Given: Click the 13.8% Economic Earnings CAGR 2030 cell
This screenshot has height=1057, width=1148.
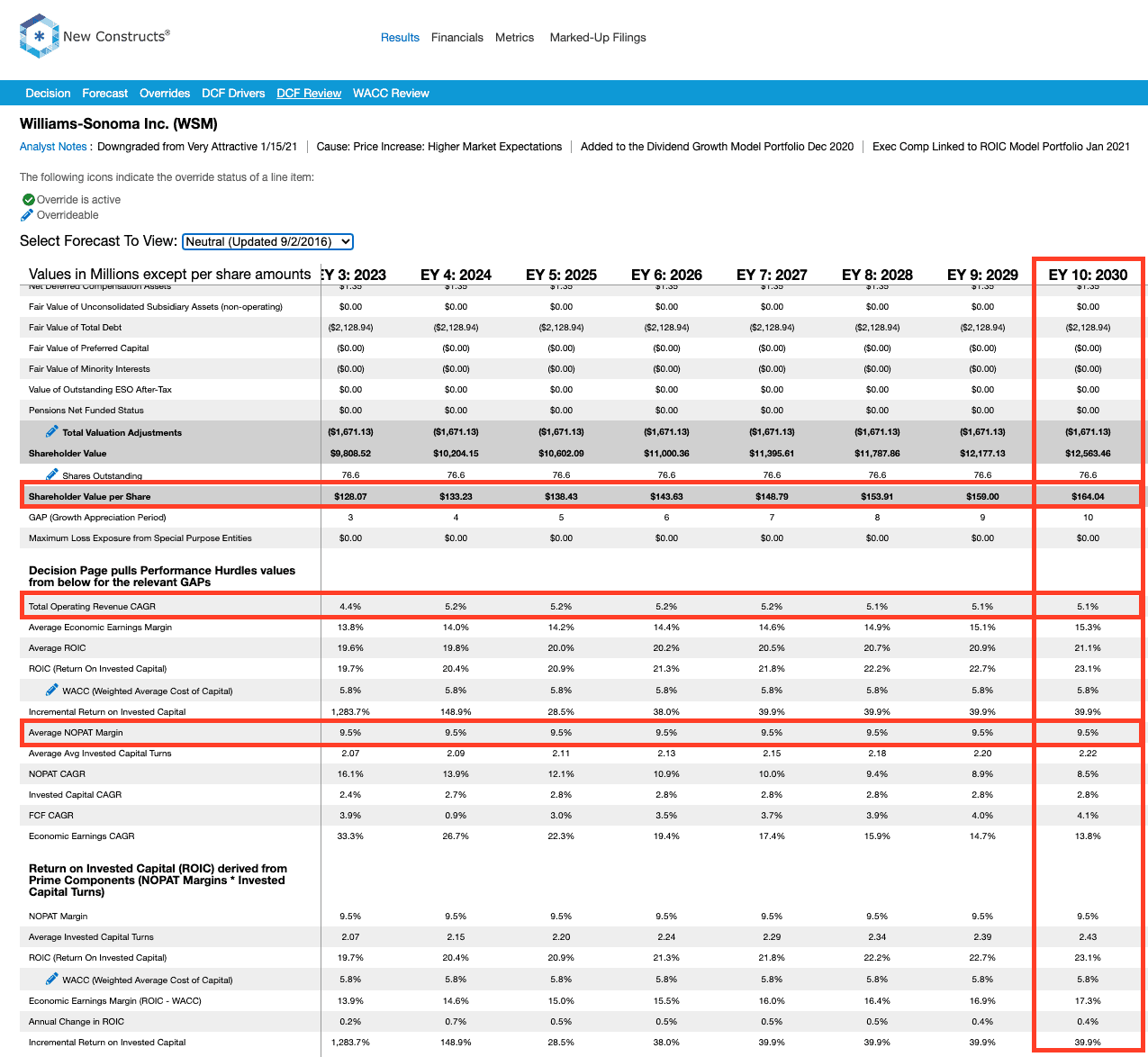Looking at the screenshot, I should tap(1088, 836).
